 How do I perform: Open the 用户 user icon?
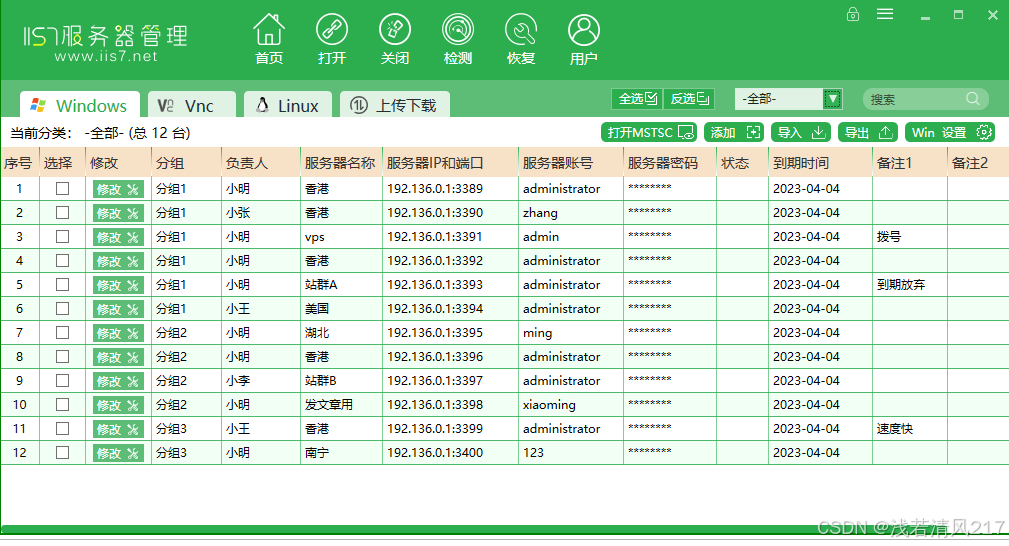[x=584, y=39]
